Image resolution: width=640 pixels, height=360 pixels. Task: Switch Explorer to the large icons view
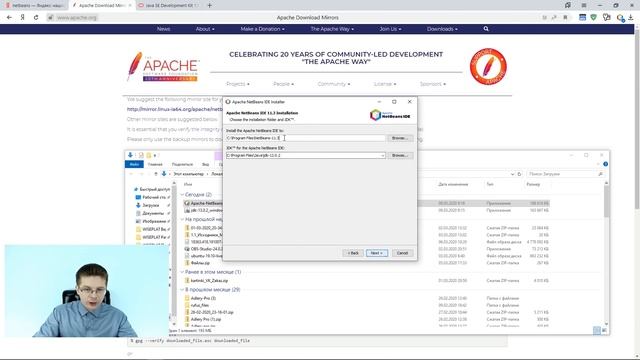604,330
